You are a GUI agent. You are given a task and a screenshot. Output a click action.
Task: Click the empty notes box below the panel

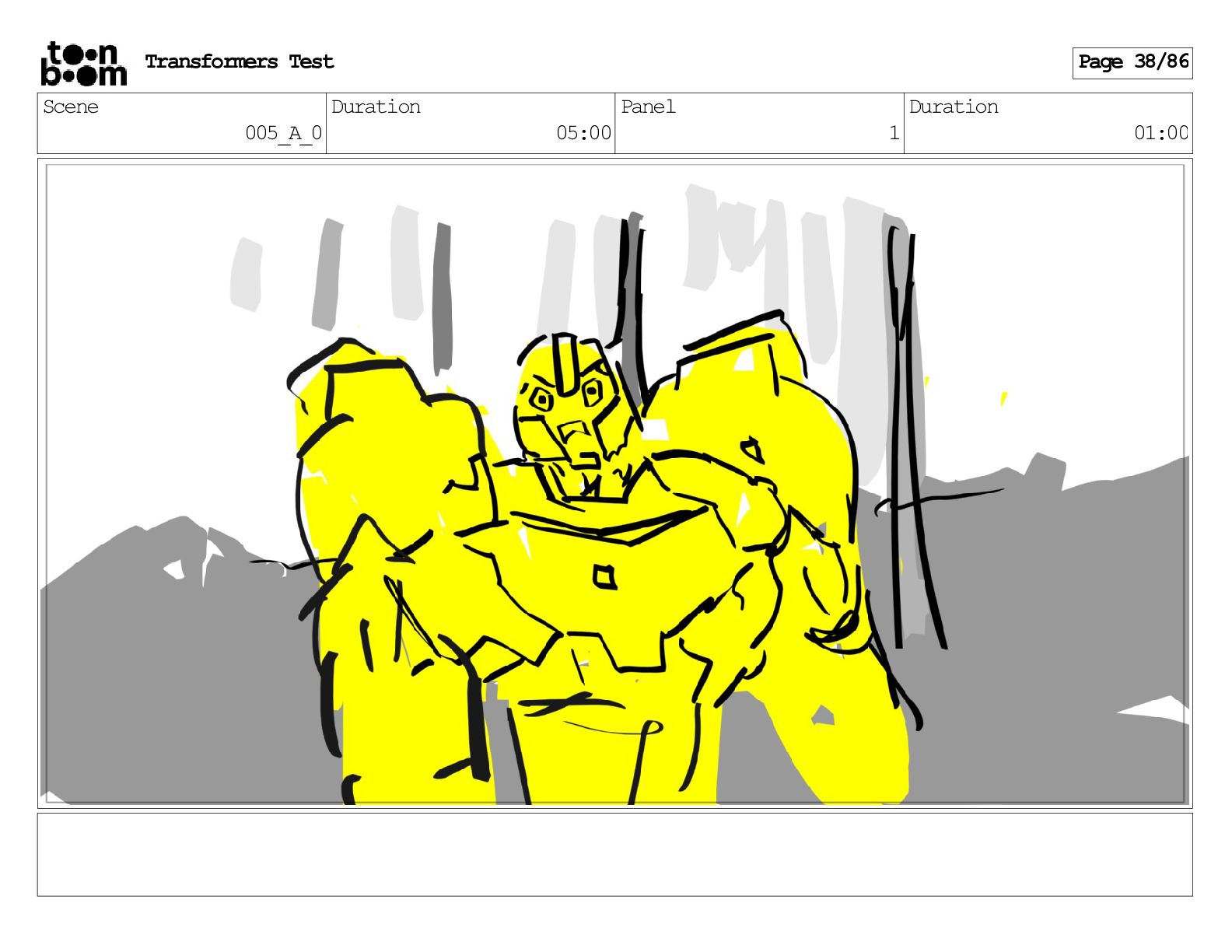(614, 855)
